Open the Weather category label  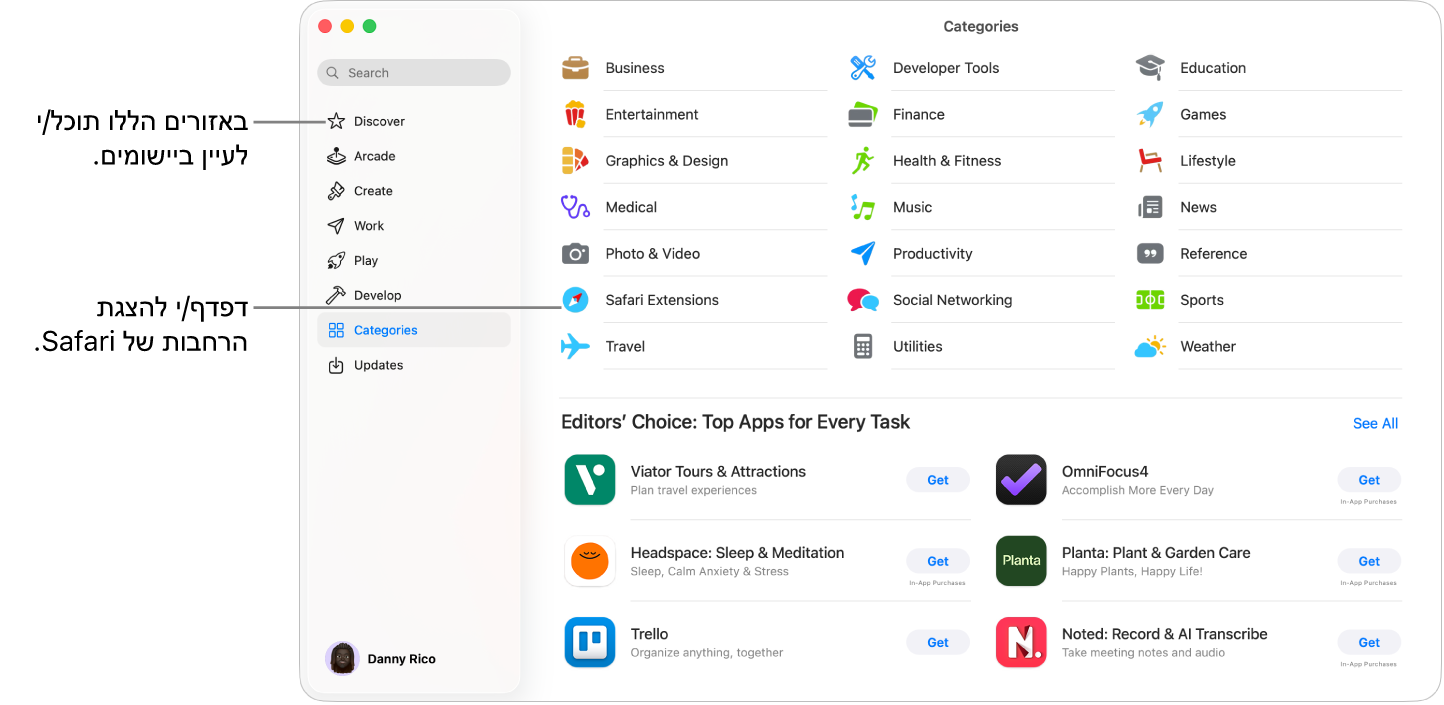coord(1208,347)
